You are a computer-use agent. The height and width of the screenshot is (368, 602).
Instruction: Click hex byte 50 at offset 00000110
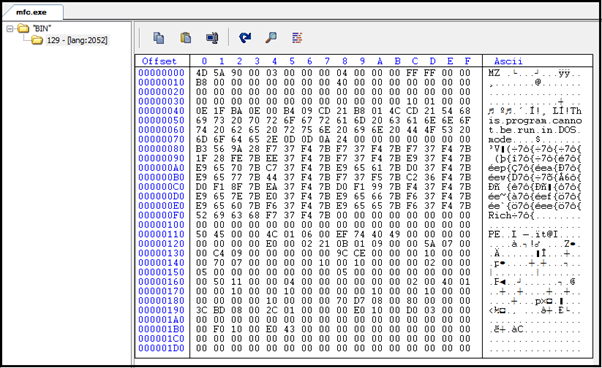(202, 234)
